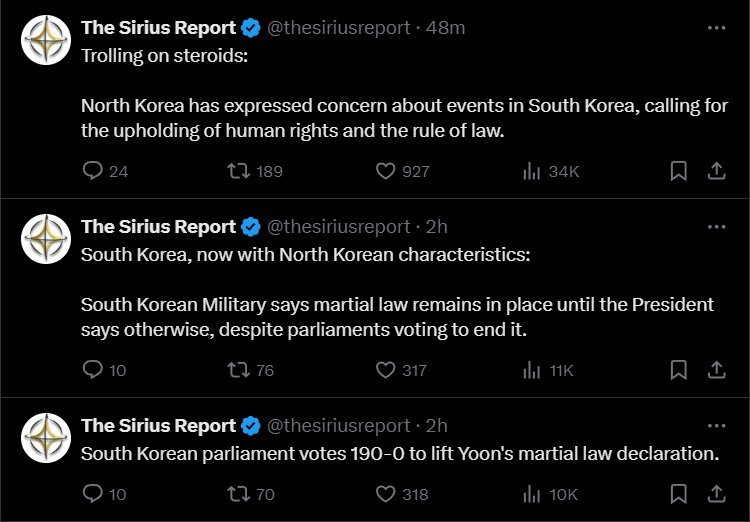Viewport: 750px width, 522px height.
Task: View analytics showing 10K views
Action: coord(551,494)
